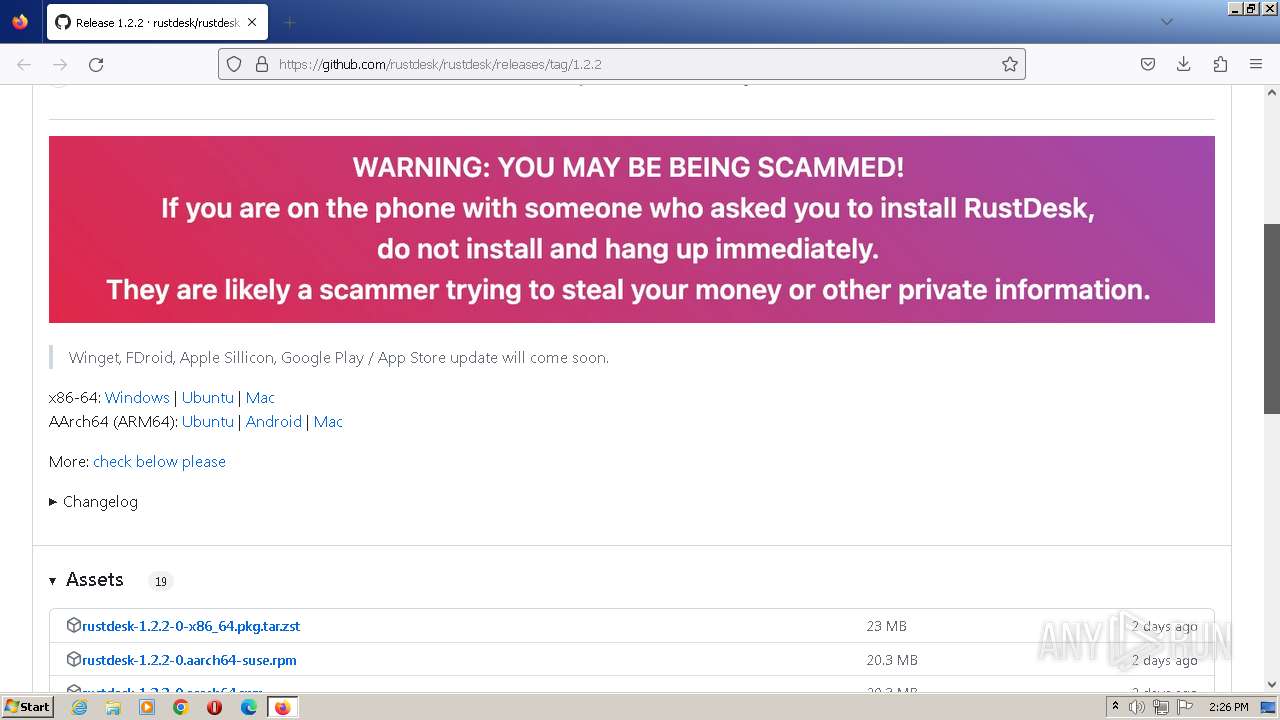The image size is (1280, 720).
Task: Click the 23 MB file size
Action: [x=886, y=626]
